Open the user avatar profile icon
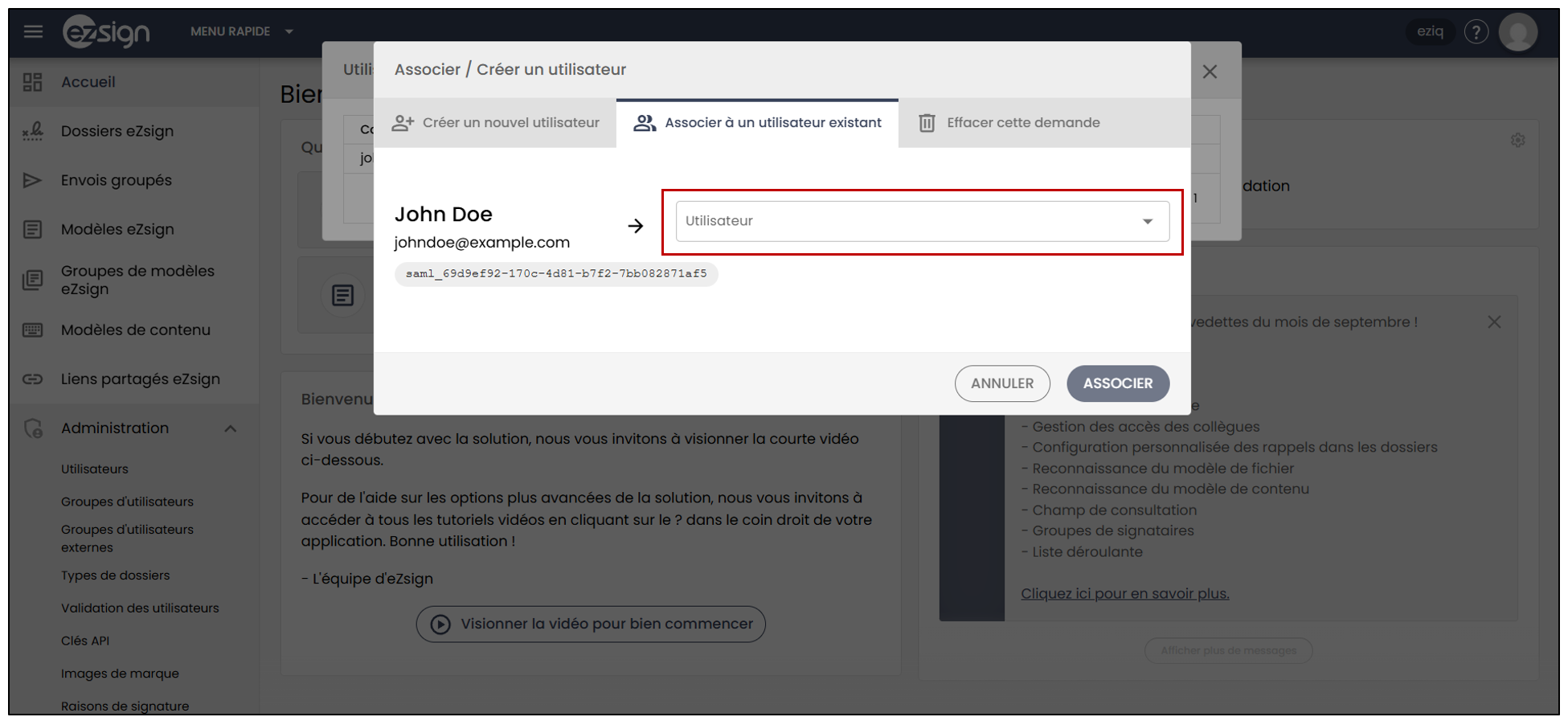Viewport: 1568px width, 721px height. 1517,32
